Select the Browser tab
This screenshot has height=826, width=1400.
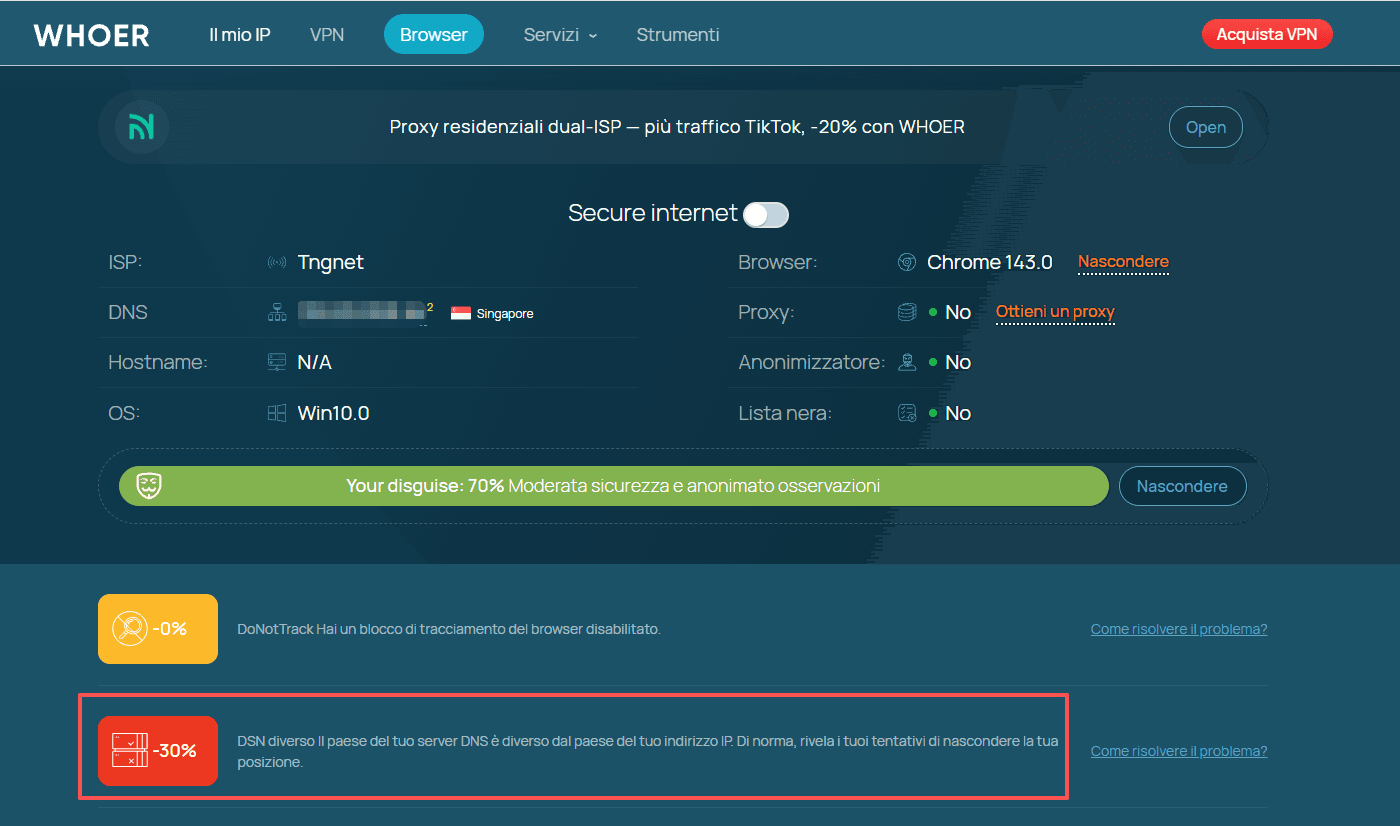(x=434, y=34)
